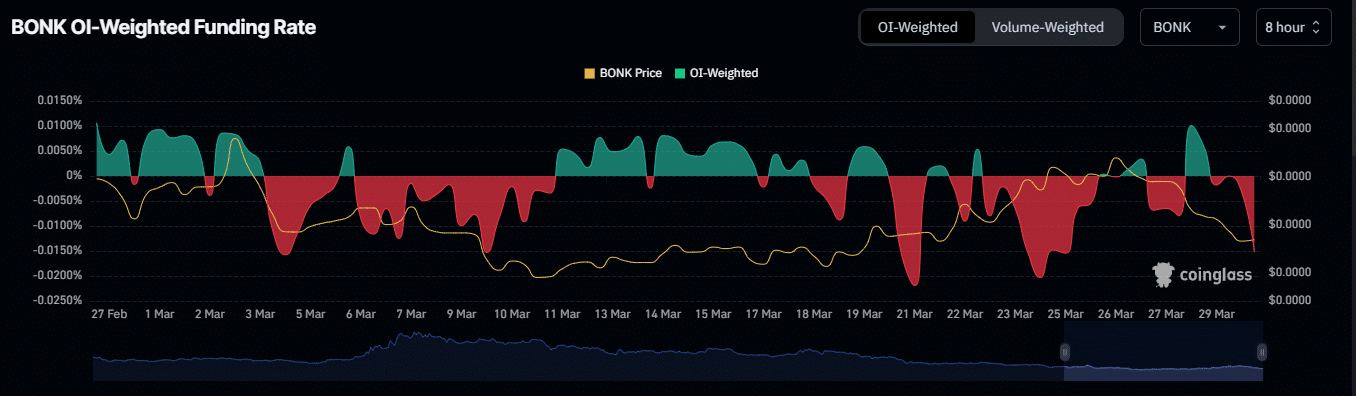Viewport: 1356px width, 396px height.
Task: Click the 10 Mar date label
Action: (x=511, y=314)
